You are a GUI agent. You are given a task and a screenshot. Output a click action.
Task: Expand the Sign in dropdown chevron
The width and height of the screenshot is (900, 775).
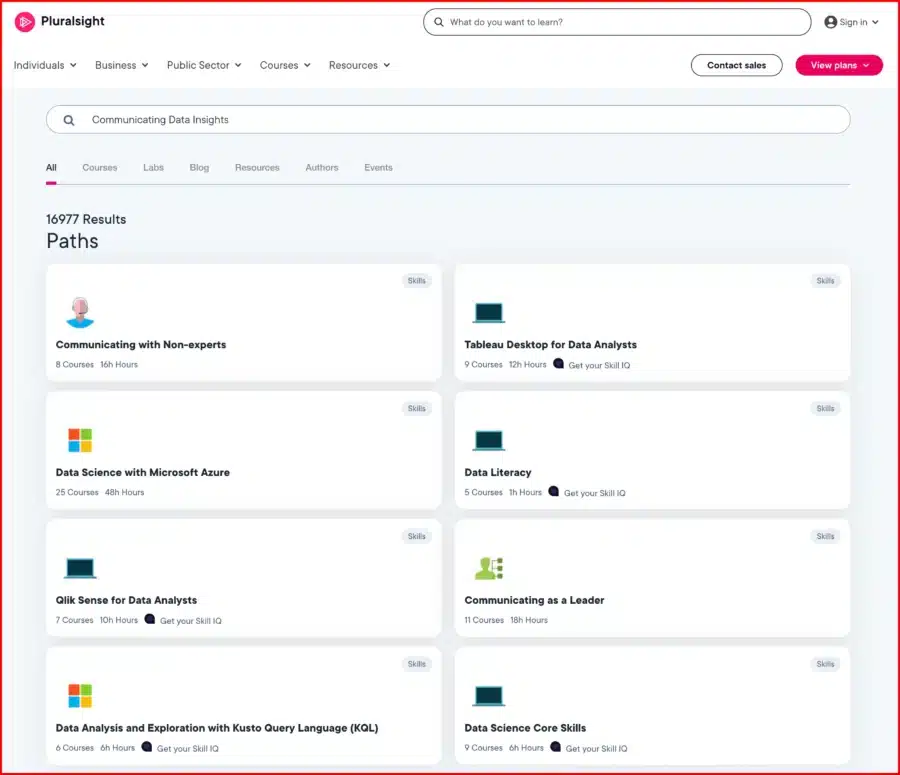coord(875,21)
